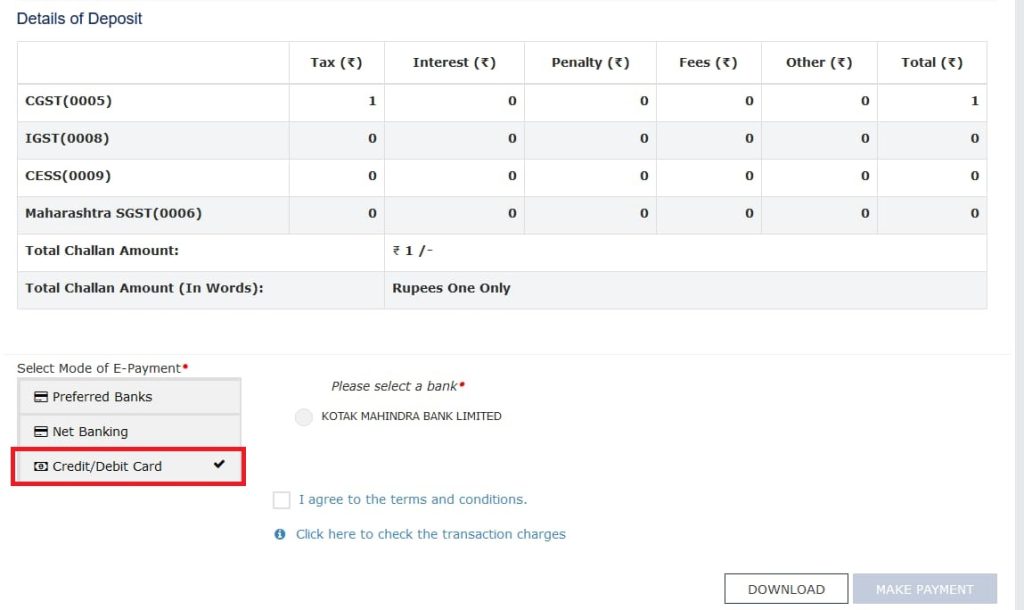Image resolution: width=1024 pixels, height=610 pixels.
Task: Switch to Preferred Banks payment mode
Action: coord(102,397)
